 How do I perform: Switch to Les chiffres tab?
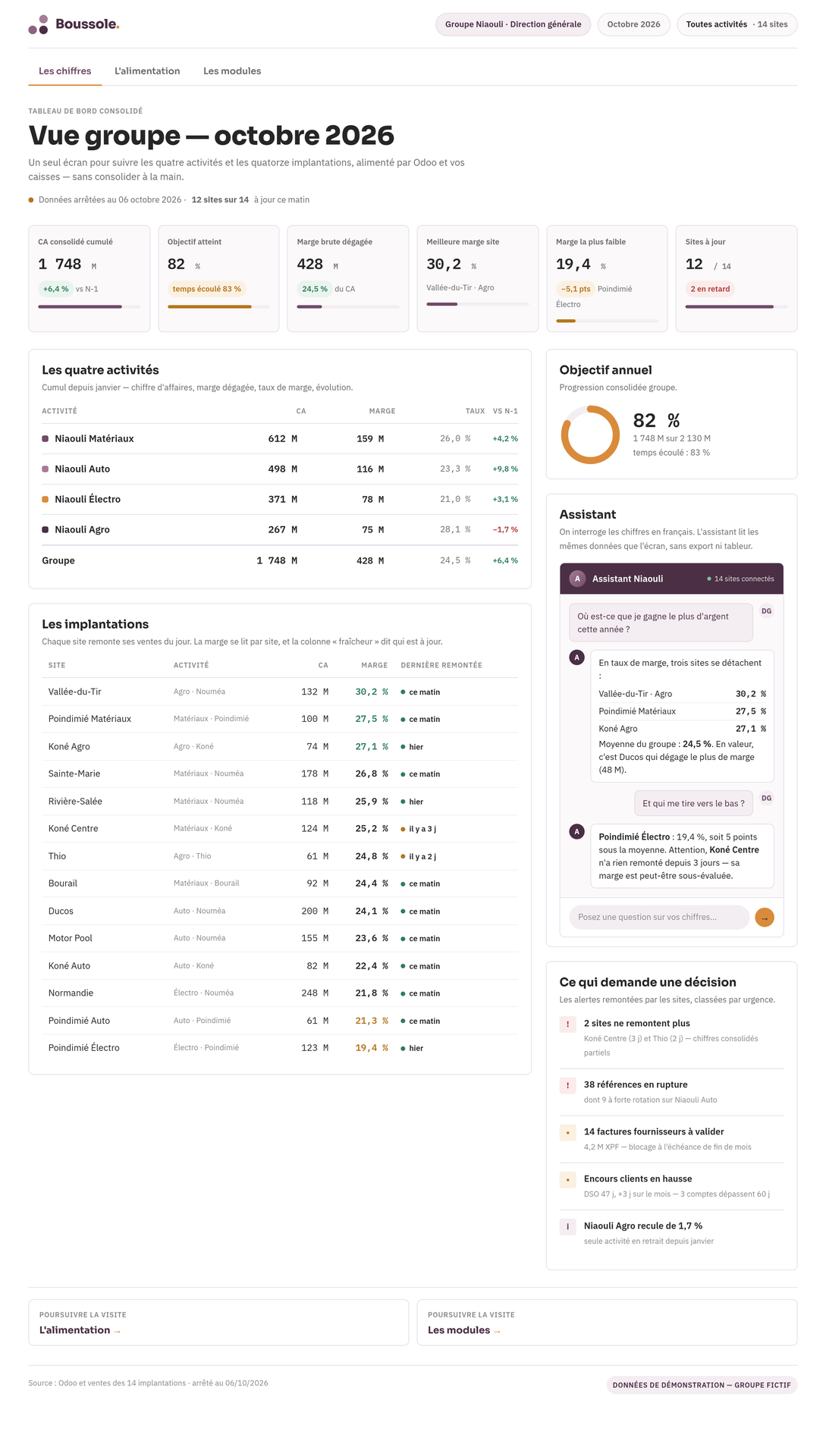coord(65,71)
